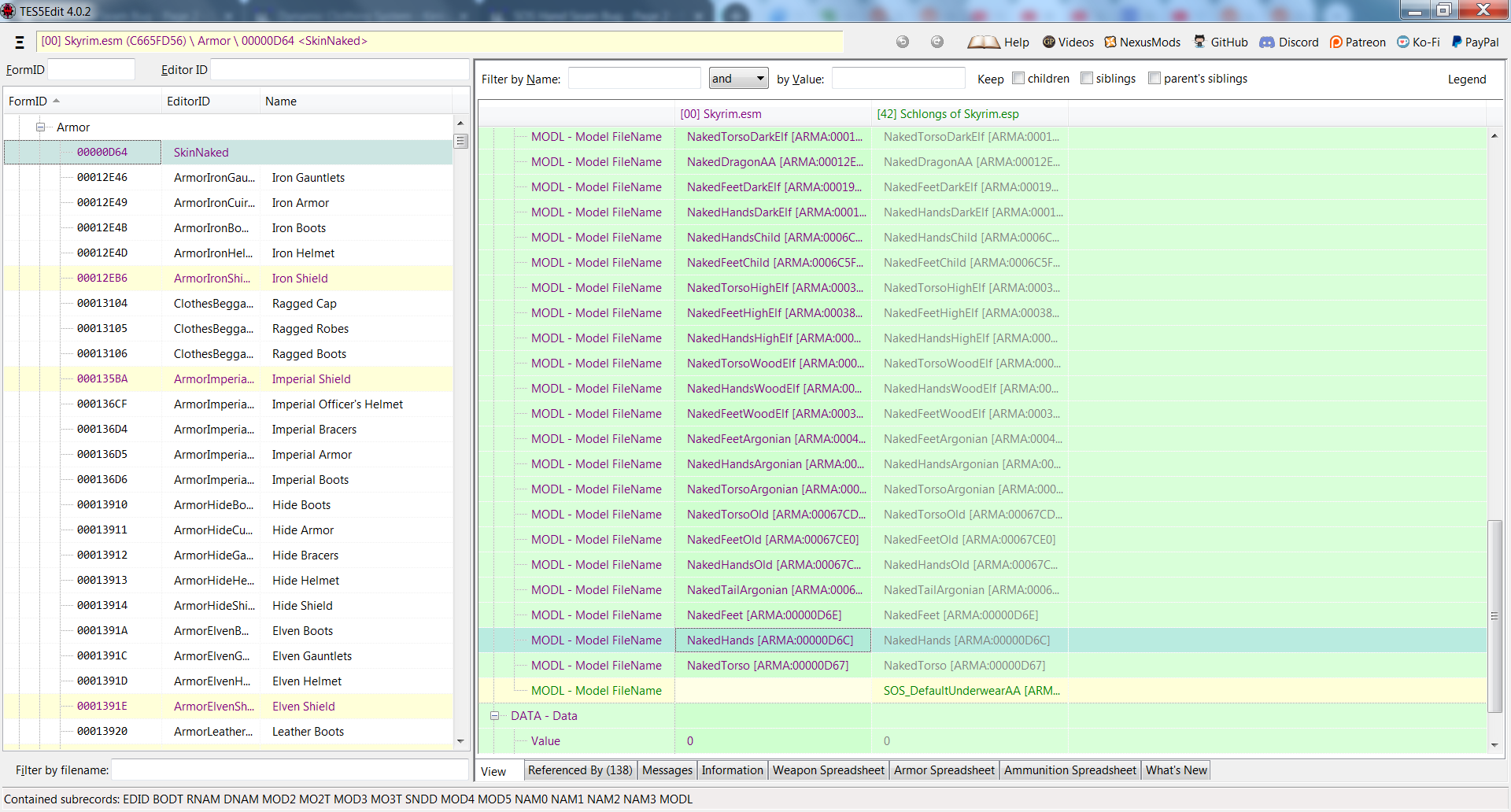The height and width of the screenshot is (812, 1511).
Task: Enable the Keep children checkbox
Action: [1018, 78]
